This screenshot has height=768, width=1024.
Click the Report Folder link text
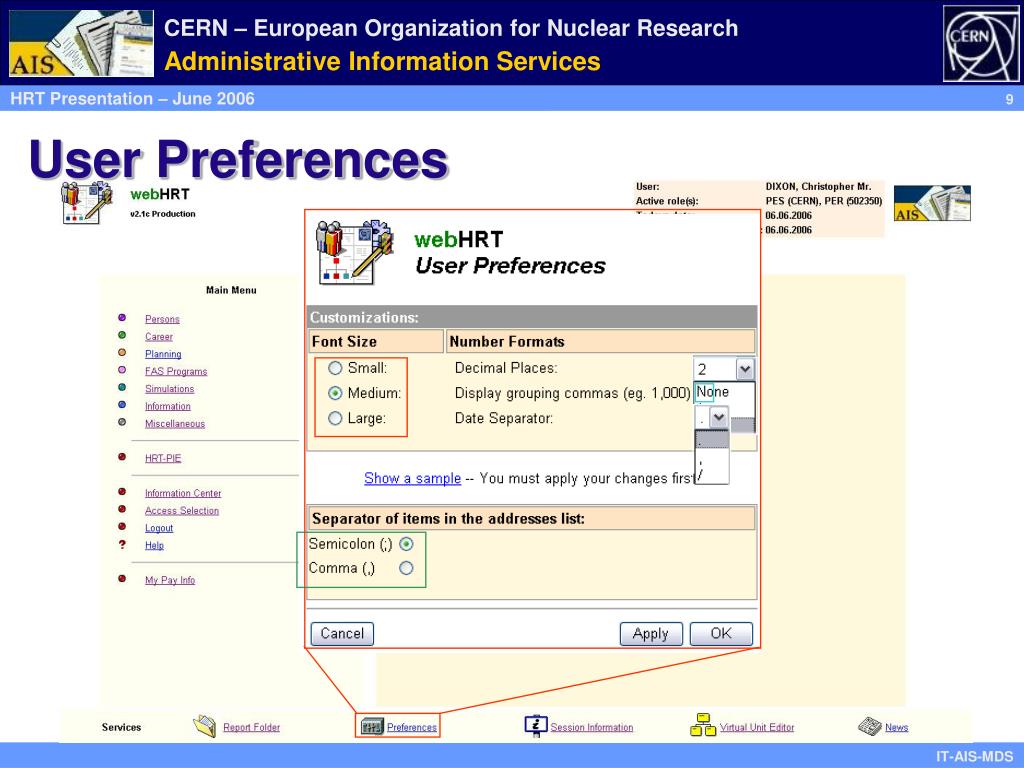(251, 728)
